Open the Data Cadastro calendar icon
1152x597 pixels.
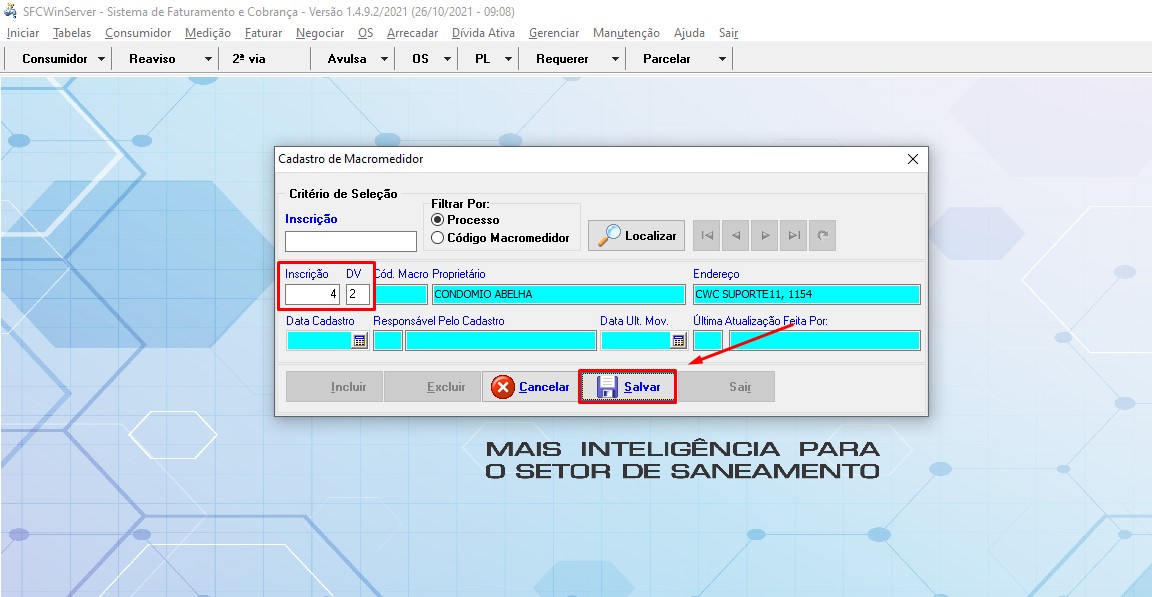pyautogui.click(x=360, y=340)
